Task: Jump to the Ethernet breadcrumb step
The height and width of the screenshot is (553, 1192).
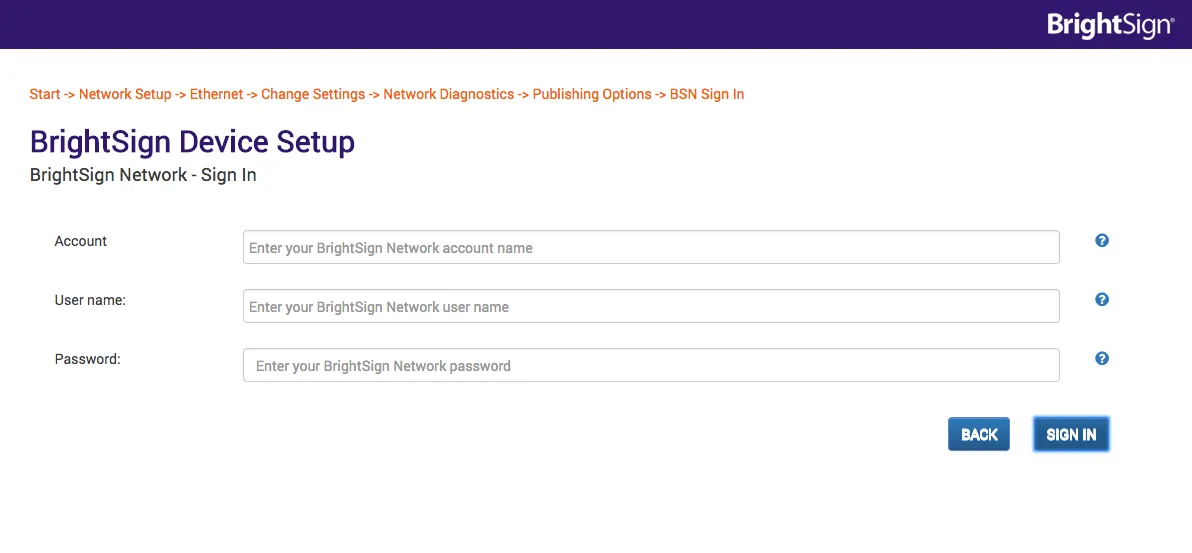Action: (216, 94)
